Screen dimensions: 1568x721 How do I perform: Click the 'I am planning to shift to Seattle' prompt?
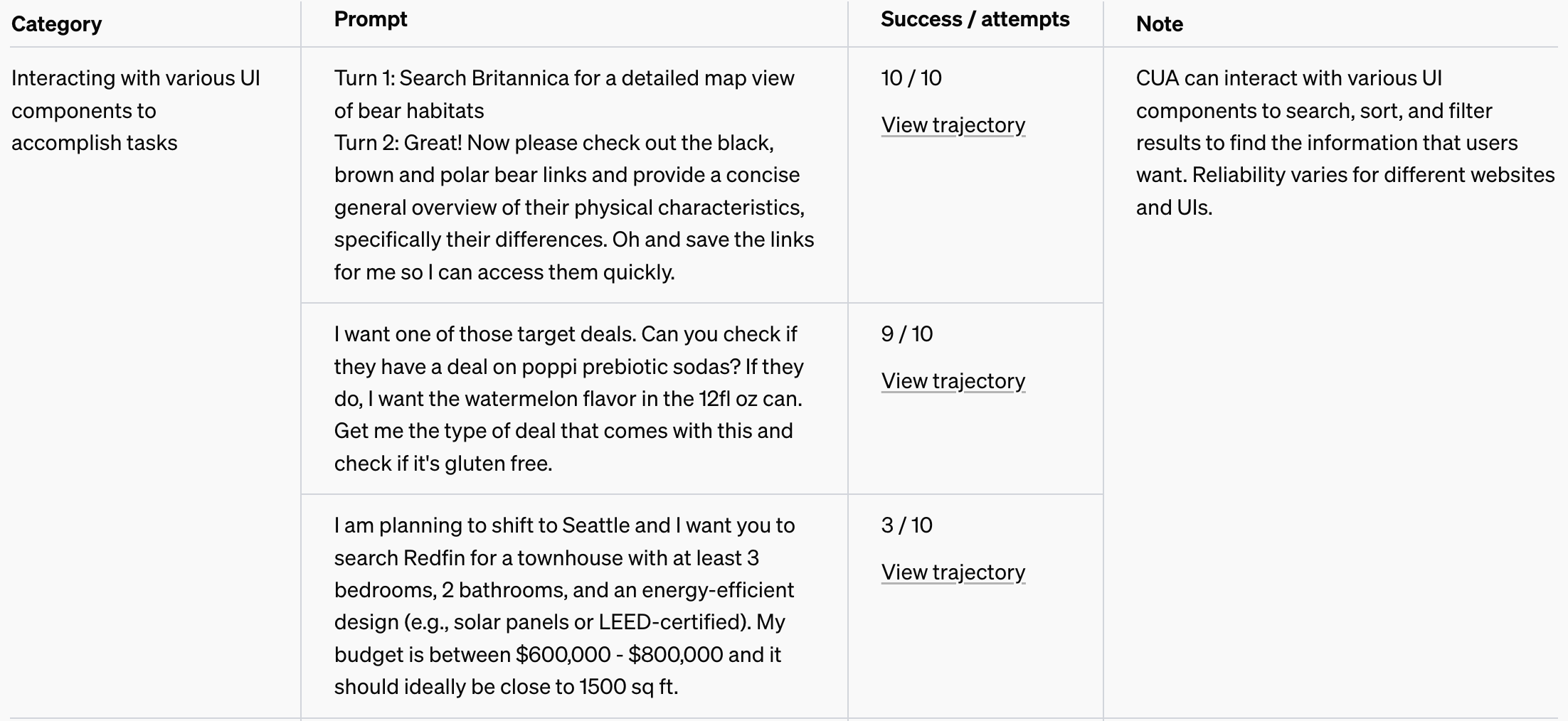[x=563, y=525]
